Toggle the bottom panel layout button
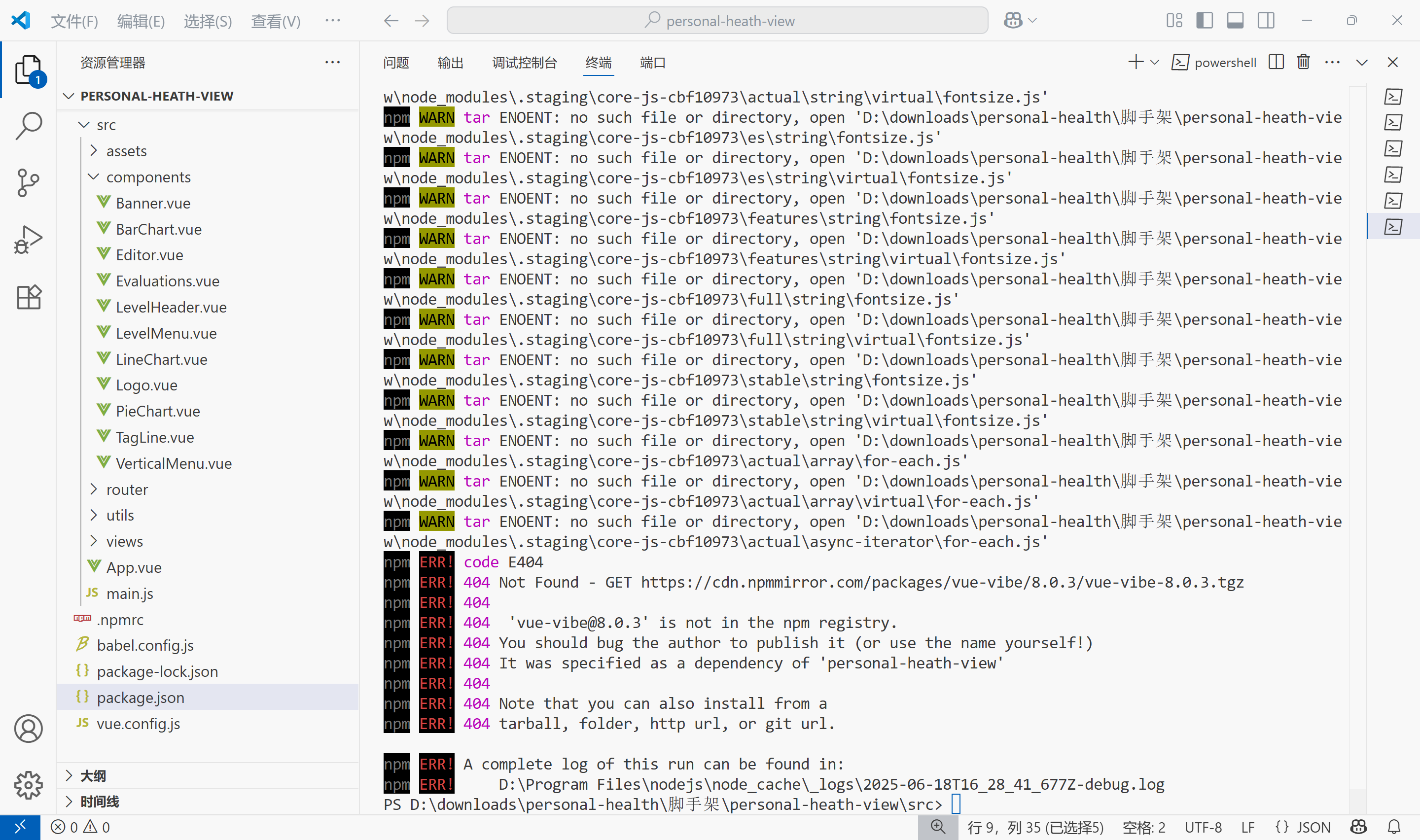Viewport: 1420px width, 840px height. 1235,21
